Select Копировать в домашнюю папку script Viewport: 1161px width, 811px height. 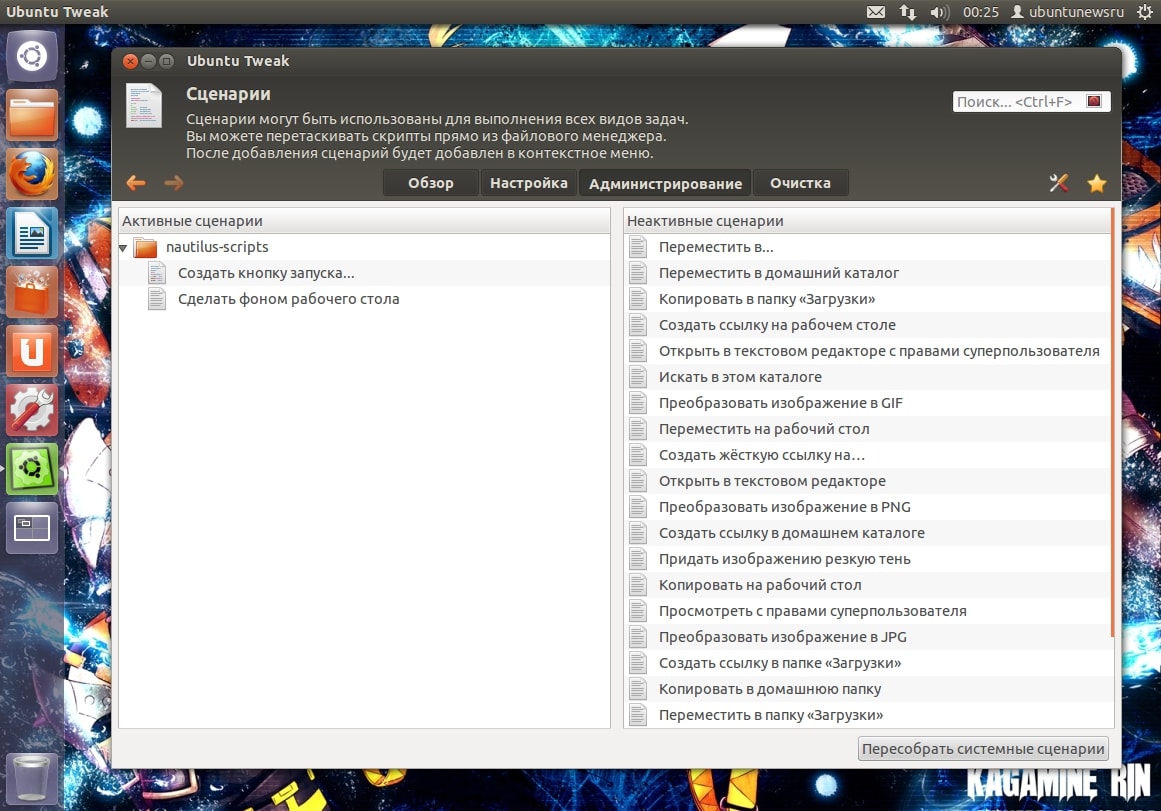pyautogui.click(x=867, y=689)
